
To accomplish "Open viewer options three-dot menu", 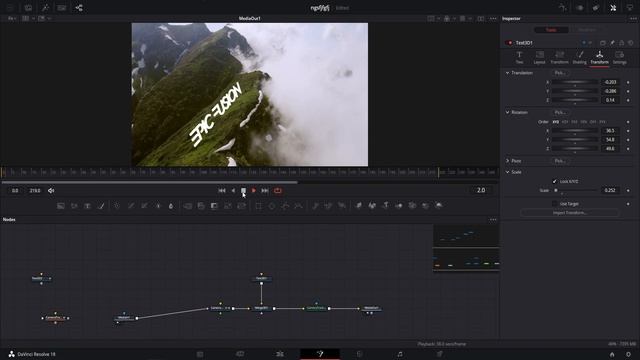I will tap(493, 19).
